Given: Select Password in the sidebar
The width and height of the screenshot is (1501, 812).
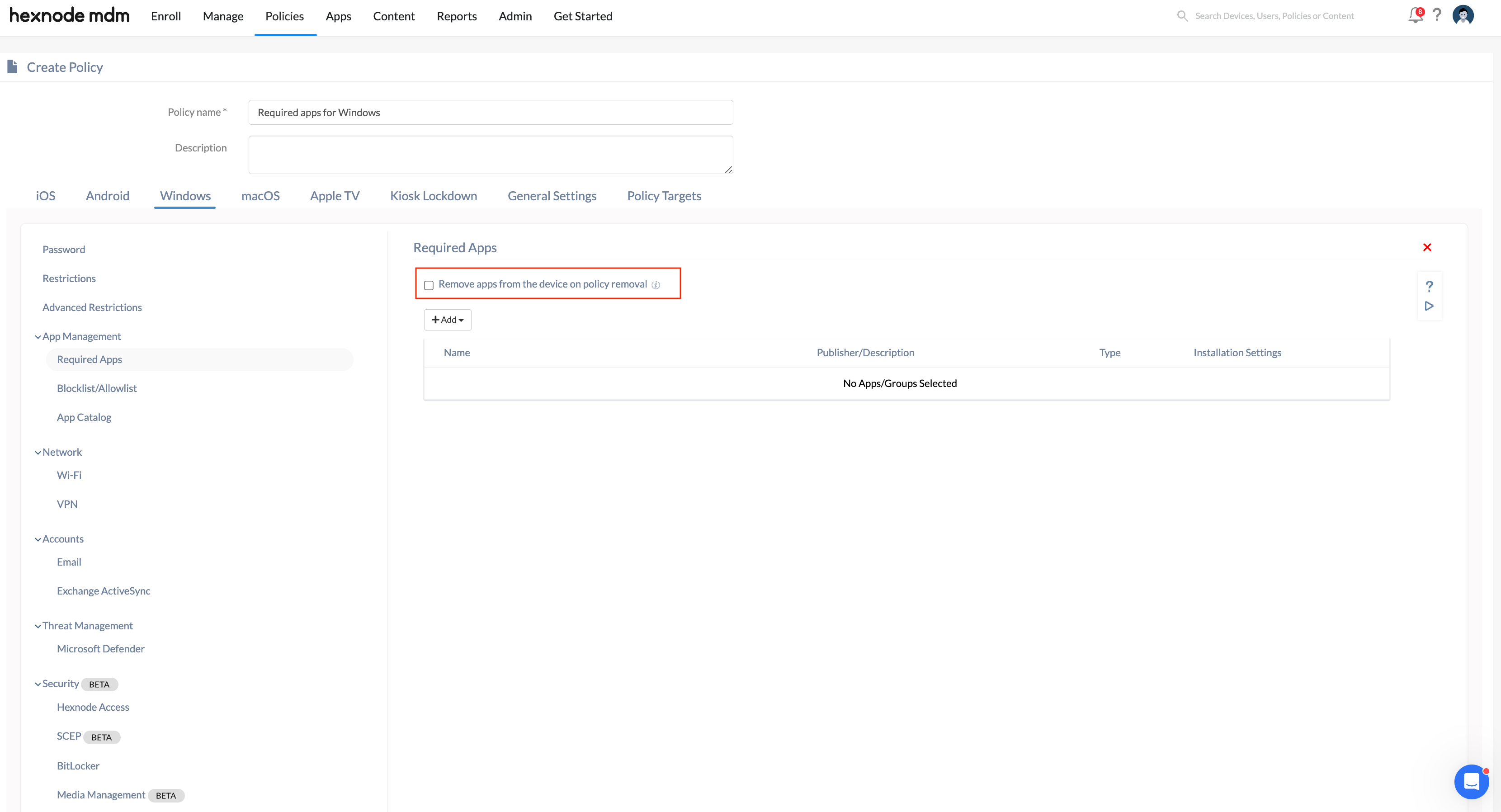Looking at the screenshot, I should click(x=63, y=250).
